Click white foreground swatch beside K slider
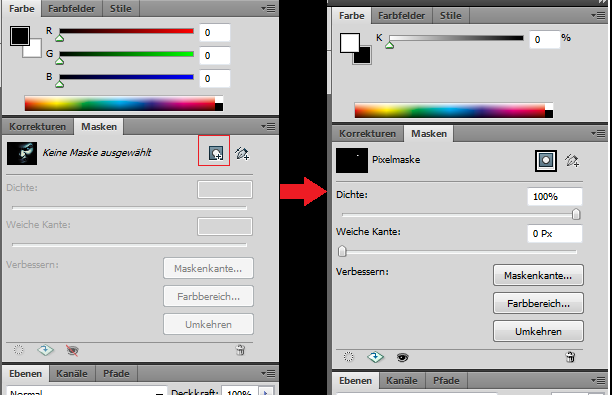612x395 pixels. click(349, 43)
